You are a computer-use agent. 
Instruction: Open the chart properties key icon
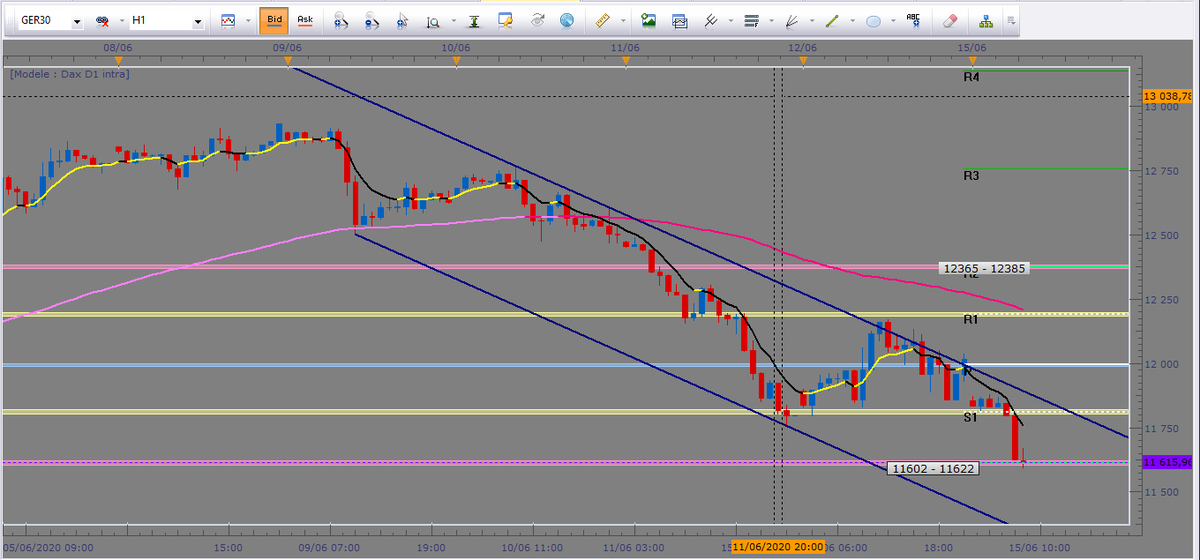point(505,19)
